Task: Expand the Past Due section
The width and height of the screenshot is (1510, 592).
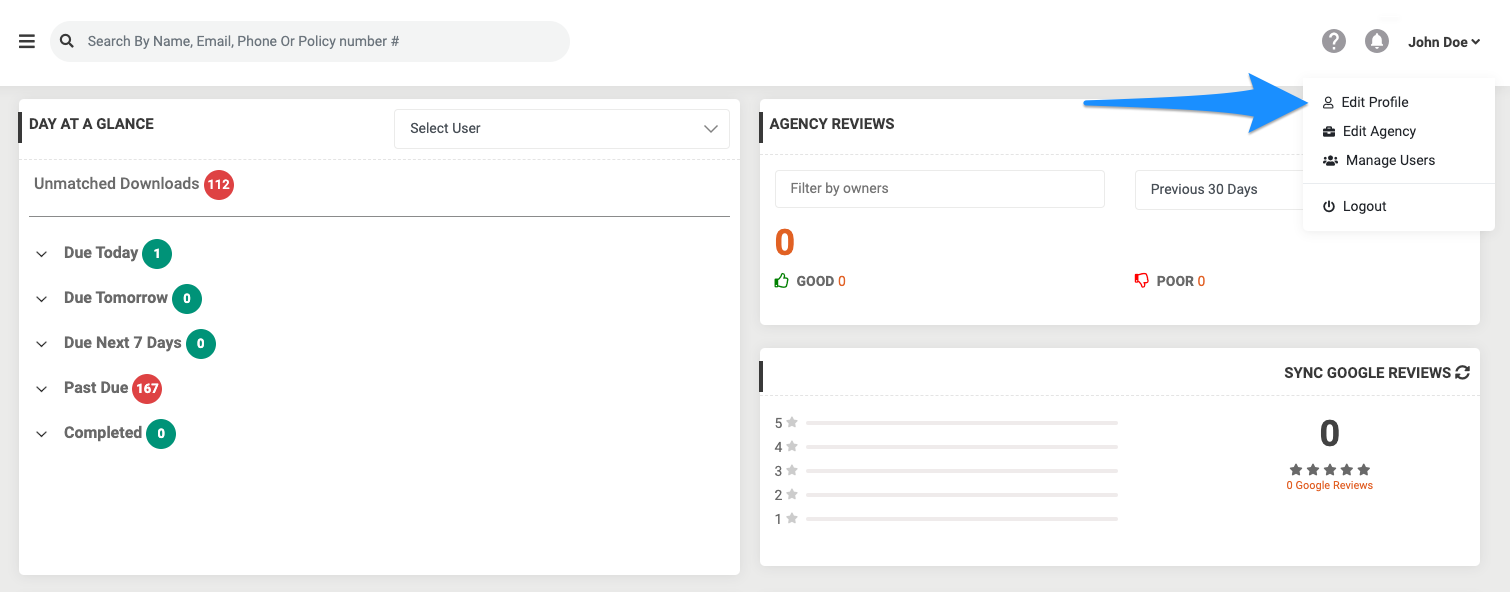Action: point(42,389)
